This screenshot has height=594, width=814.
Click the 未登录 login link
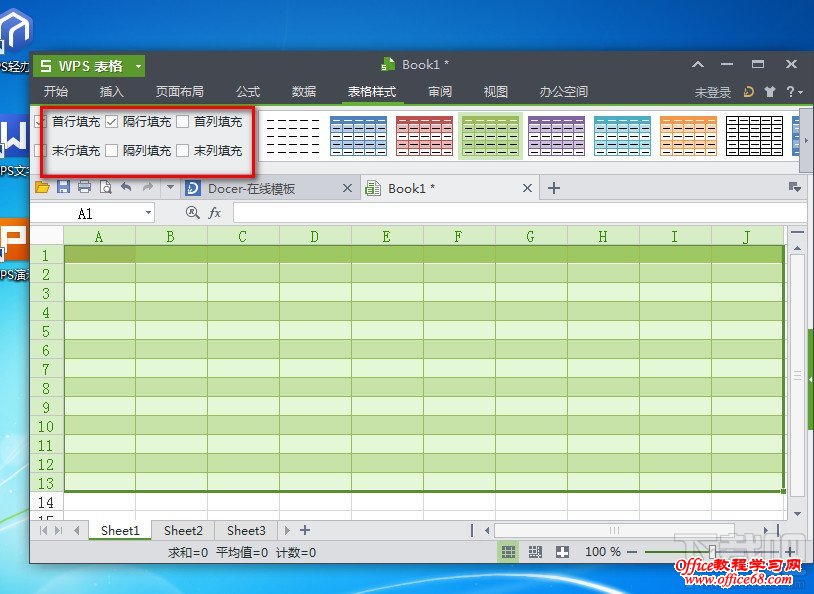point(712,92)
